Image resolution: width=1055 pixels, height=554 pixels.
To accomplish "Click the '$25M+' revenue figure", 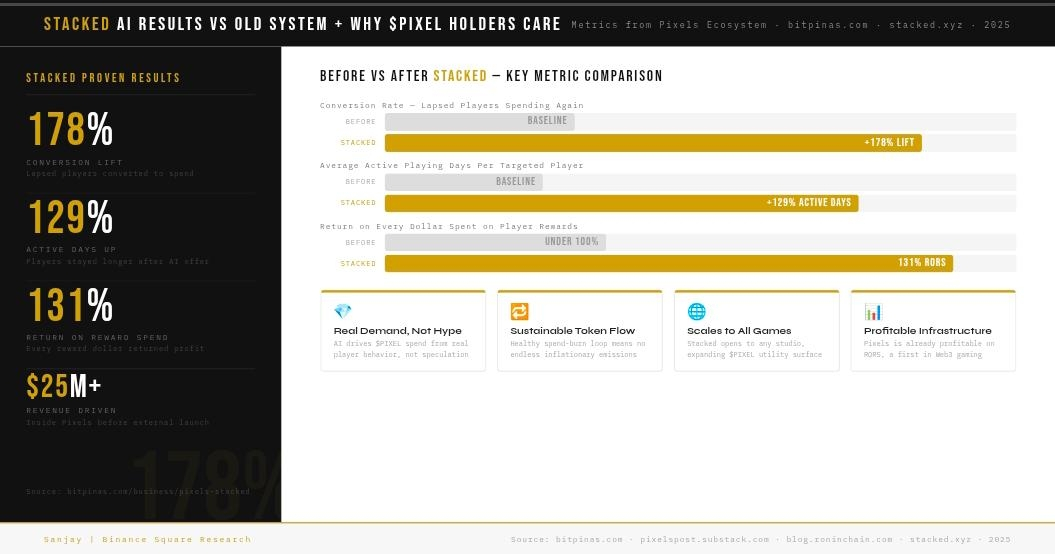I will [64, 386].
